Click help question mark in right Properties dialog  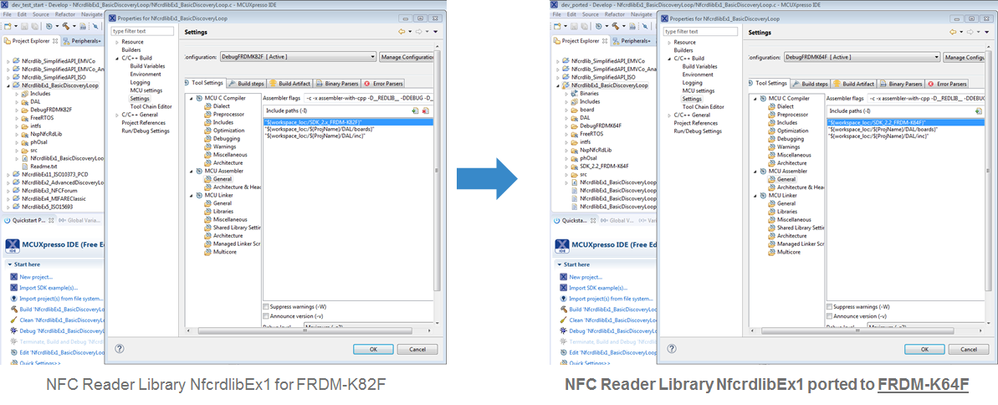[x=672, y=349]
